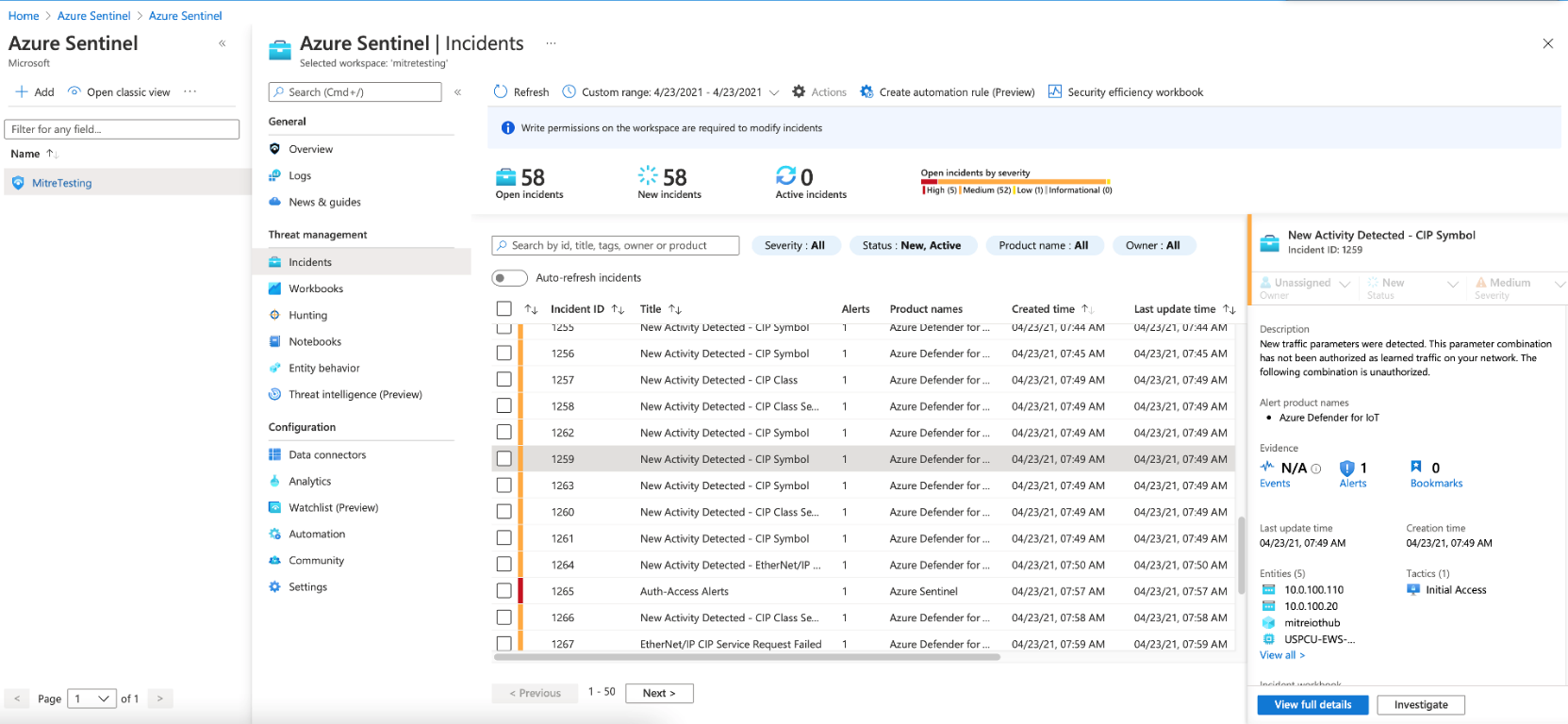
Task: Click the MitreTesting shield icon
Action: pyautogui.click(x=18, y=183)
